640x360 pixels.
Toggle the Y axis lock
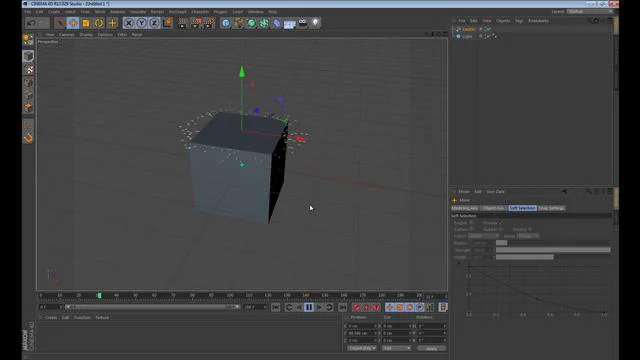[x=141, y=23]
